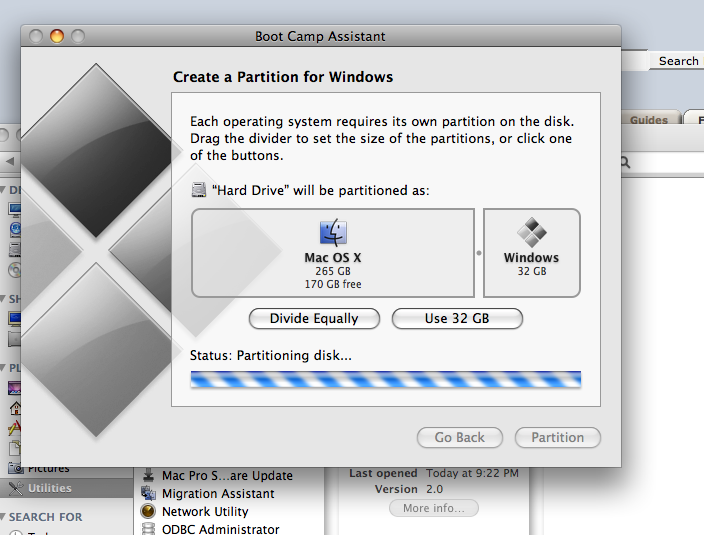Open Applications icon in Finder sidebar
The height and width of the screenshot is (535, 704).
point(14,428)
